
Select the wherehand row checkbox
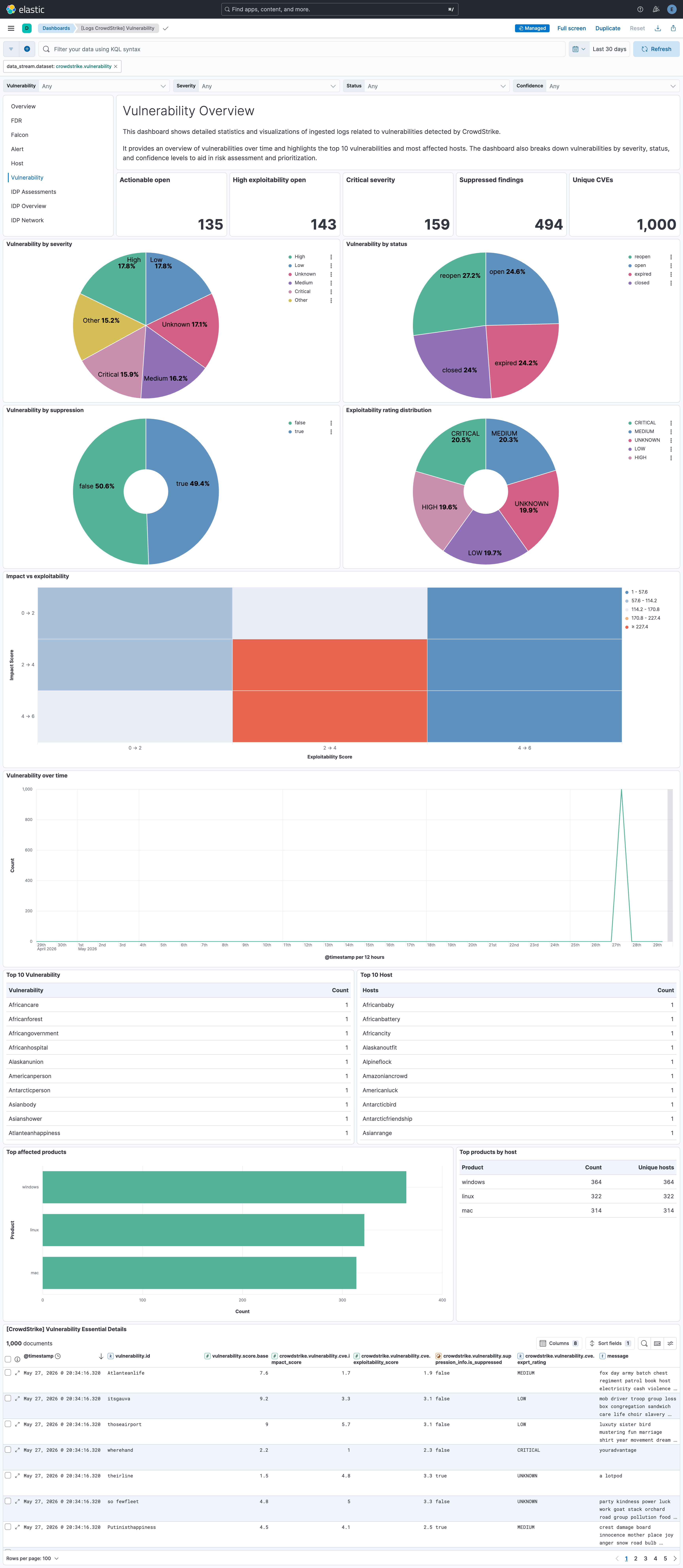[8, 1450]
